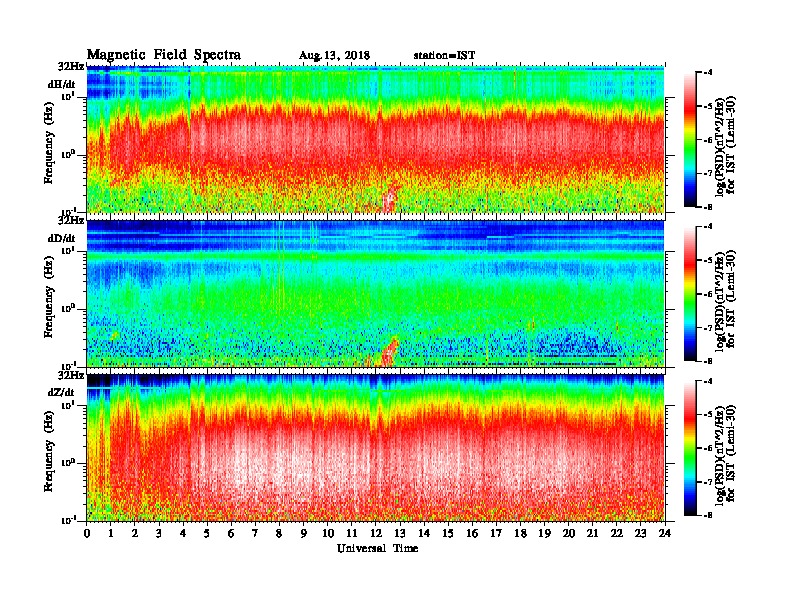Click the "21" hour tick label

pyautogui.click(x=592, y=533)
